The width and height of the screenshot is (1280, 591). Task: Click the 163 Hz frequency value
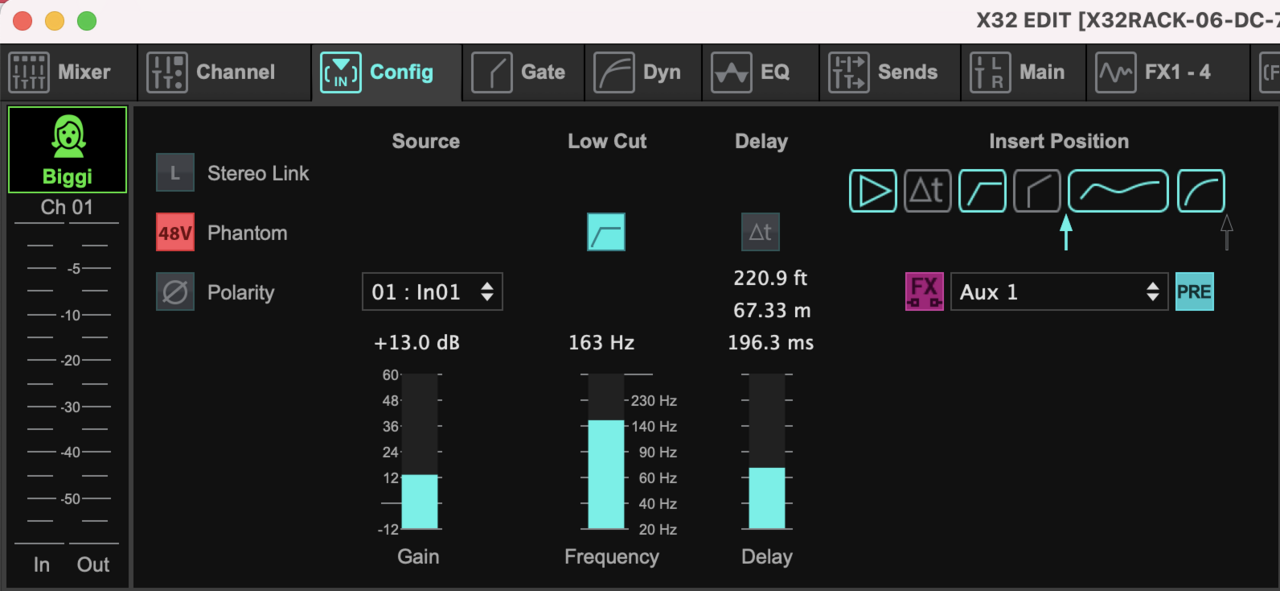tap(601, 343)
